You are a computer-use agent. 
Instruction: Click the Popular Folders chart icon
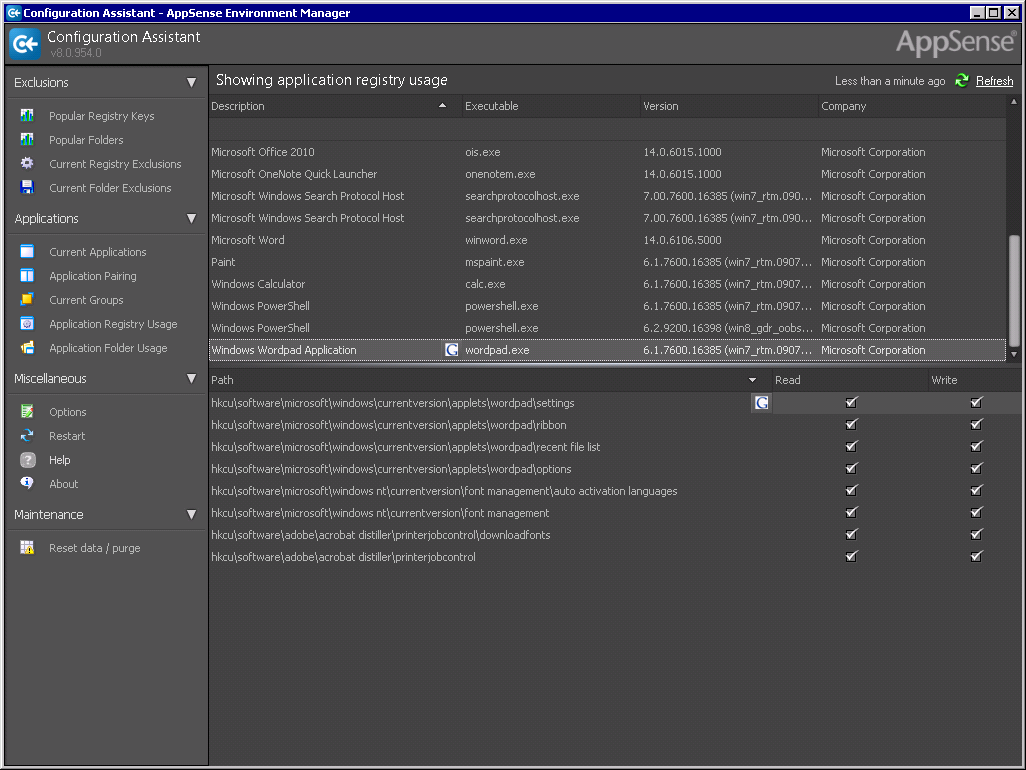[x=27, y=139]
